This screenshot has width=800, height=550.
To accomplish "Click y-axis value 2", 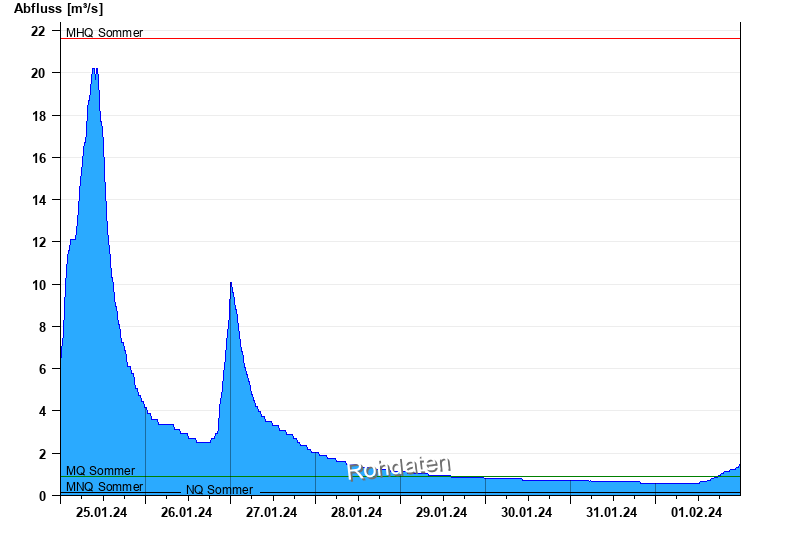I will 42,454.
